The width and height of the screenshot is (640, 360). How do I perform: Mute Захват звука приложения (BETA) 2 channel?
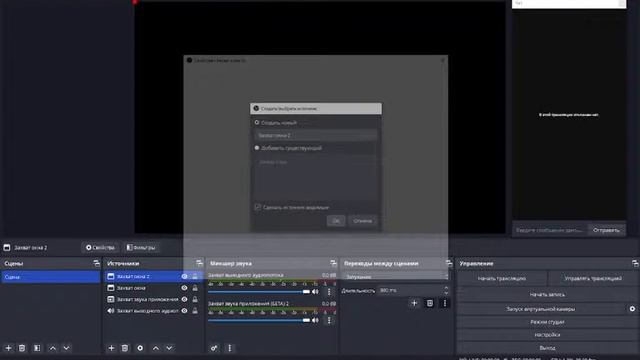316,320
